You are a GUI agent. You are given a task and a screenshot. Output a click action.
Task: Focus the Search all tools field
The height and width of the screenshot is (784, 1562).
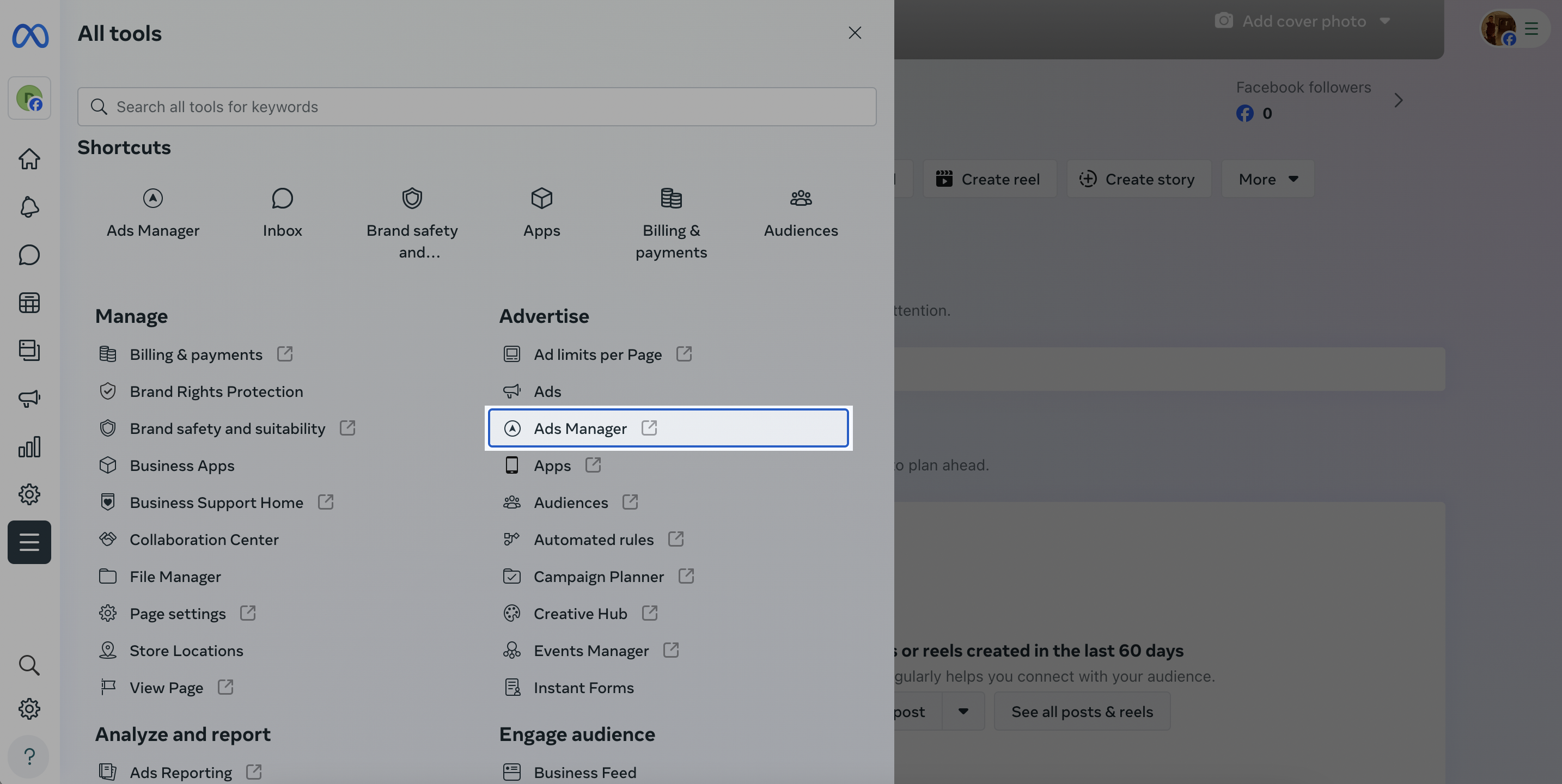pos(477,107)
